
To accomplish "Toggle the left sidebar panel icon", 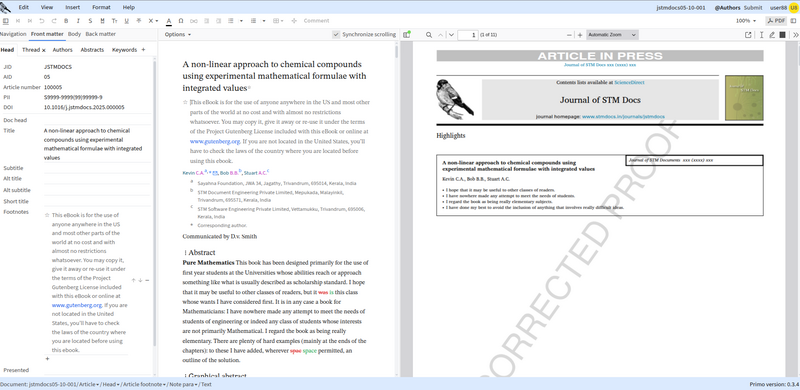I will click(6, 21).
